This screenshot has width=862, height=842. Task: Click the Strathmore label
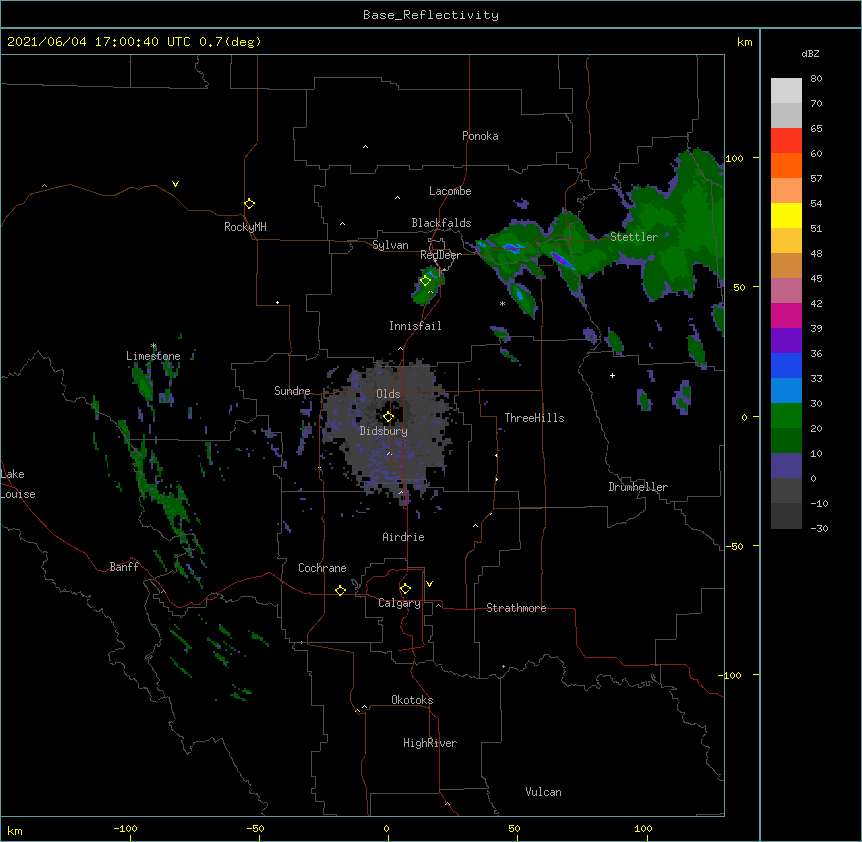[516, 608]
